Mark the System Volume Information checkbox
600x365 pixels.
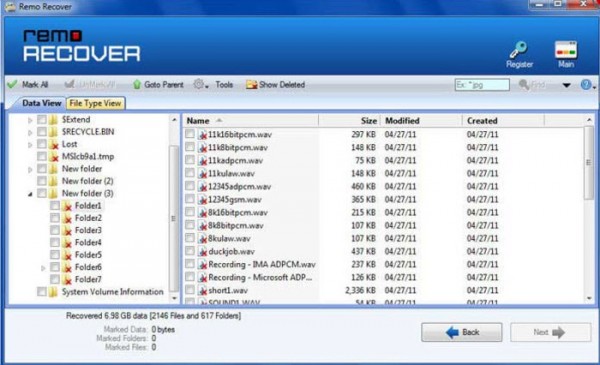click(42, 292)
